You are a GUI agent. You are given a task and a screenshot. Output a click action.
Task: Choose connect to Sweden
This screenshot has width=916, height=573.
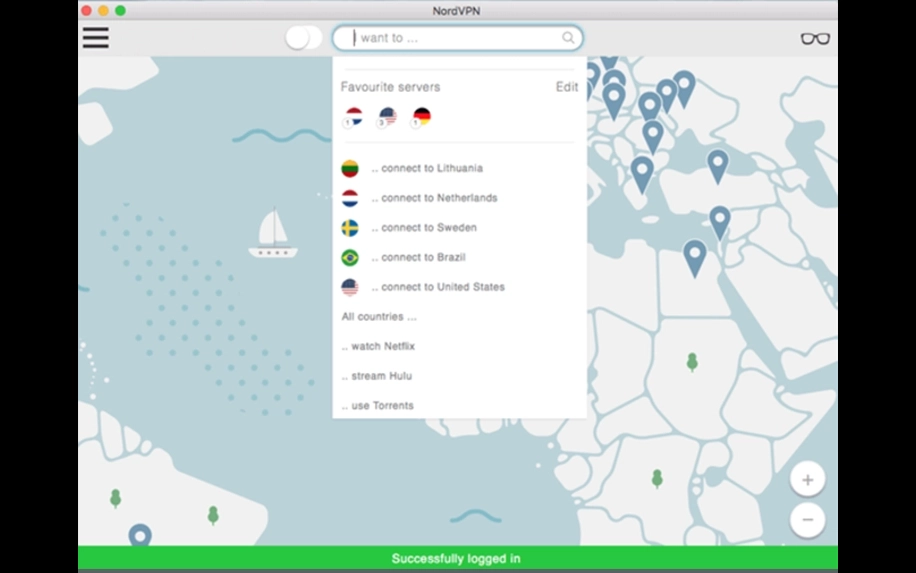coord(424,228)
